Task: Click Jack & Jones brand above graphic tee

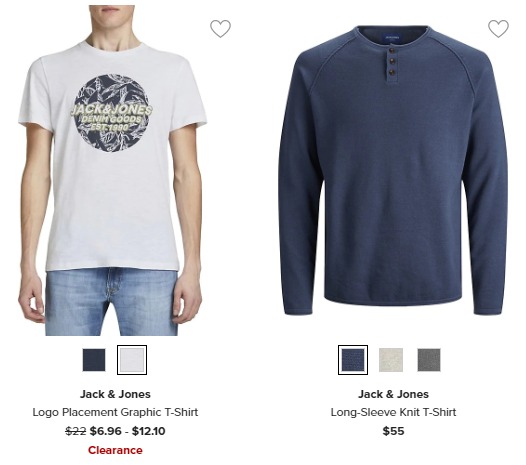Action: point(115,394)
